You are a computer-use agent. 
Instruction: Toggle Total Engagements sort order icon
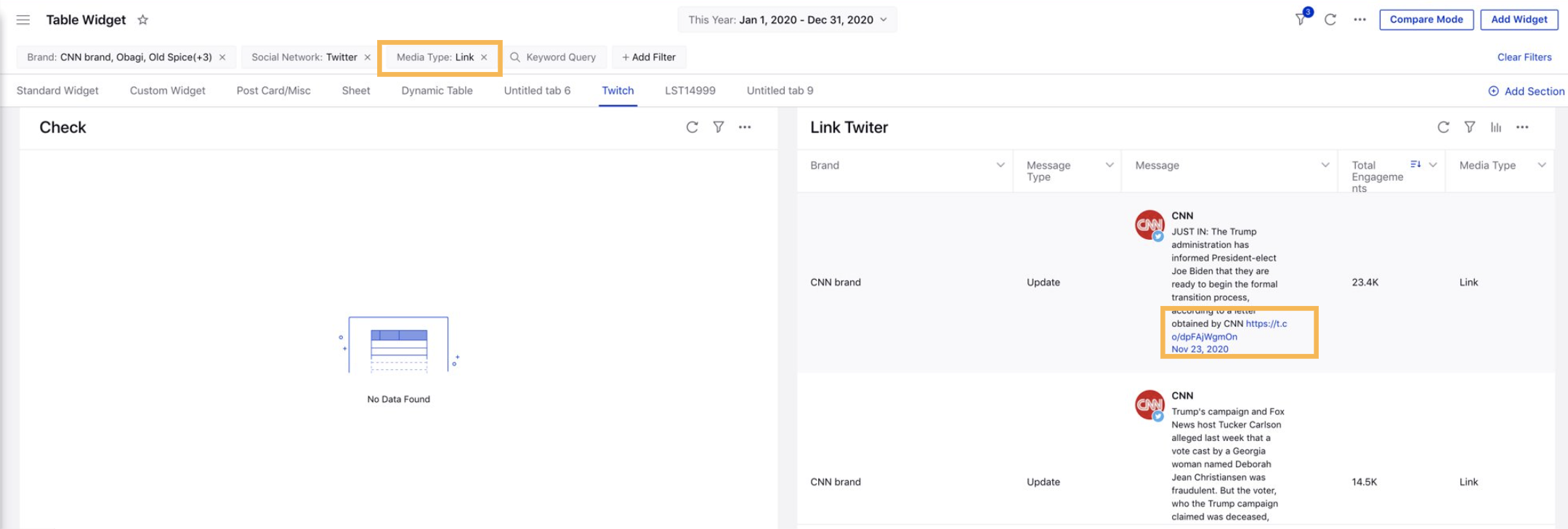1415,164
